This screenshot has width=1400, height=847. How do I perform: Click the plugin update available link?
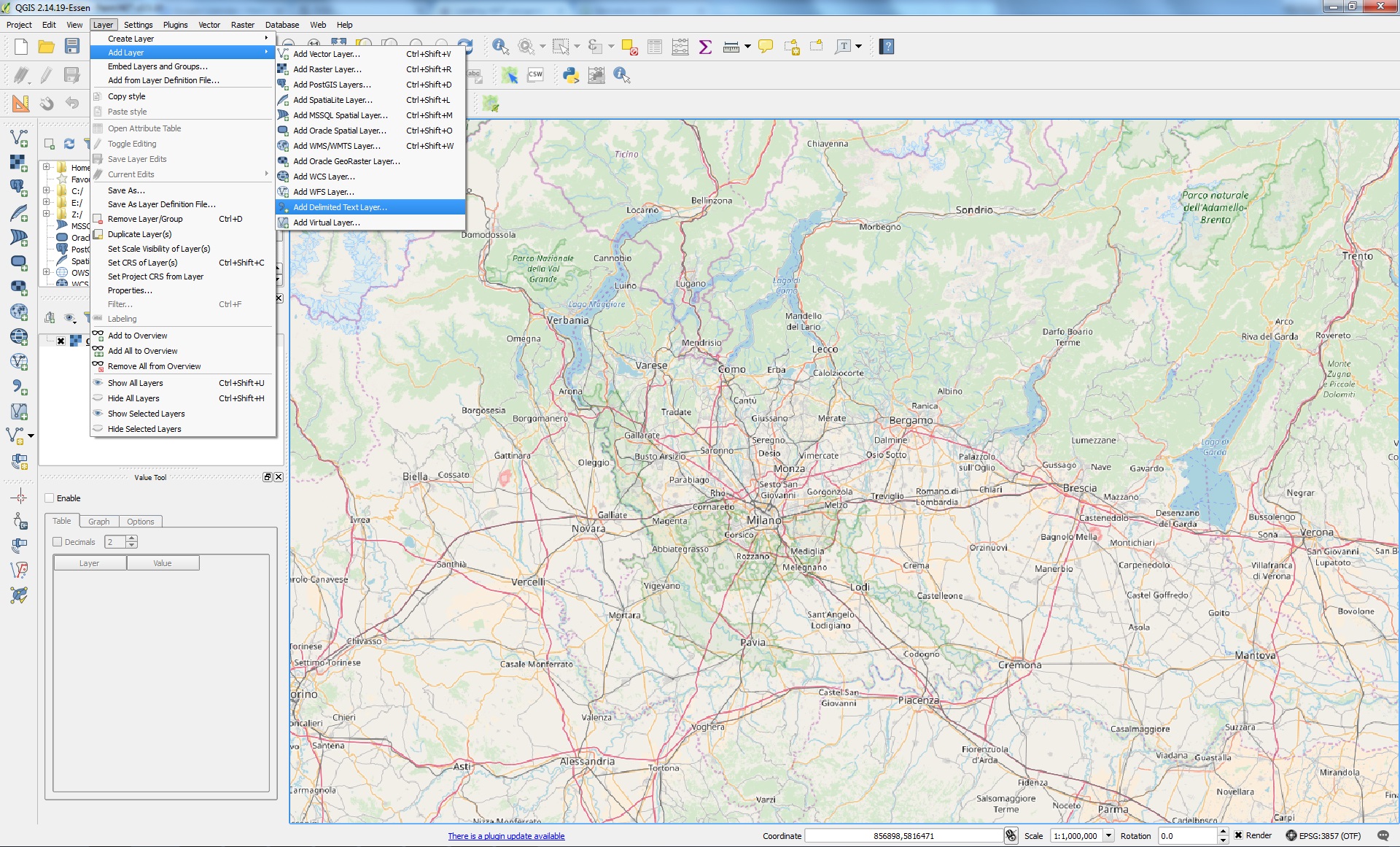[506, 836]
